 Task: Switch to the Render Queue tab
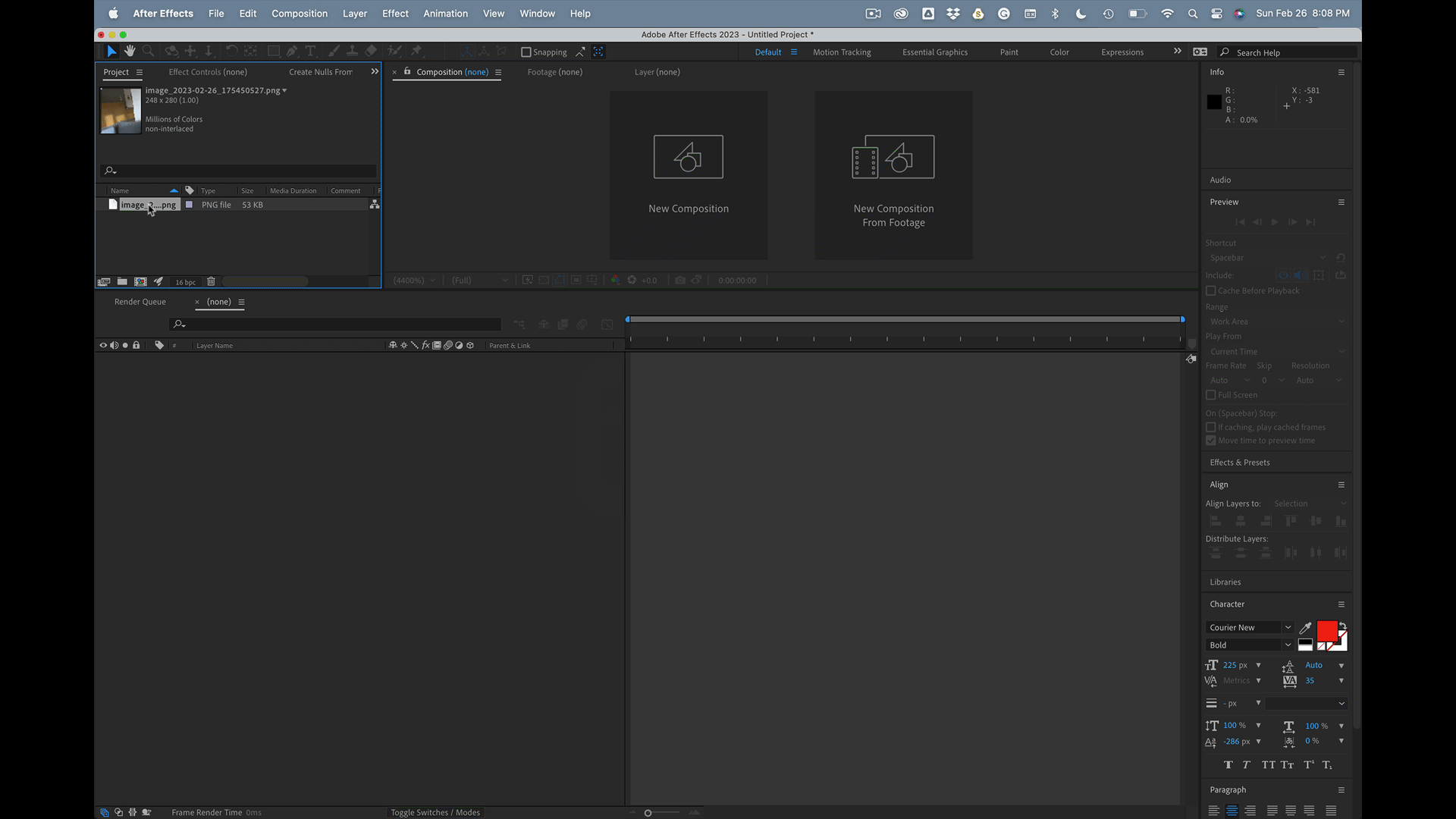click(140, 302)
